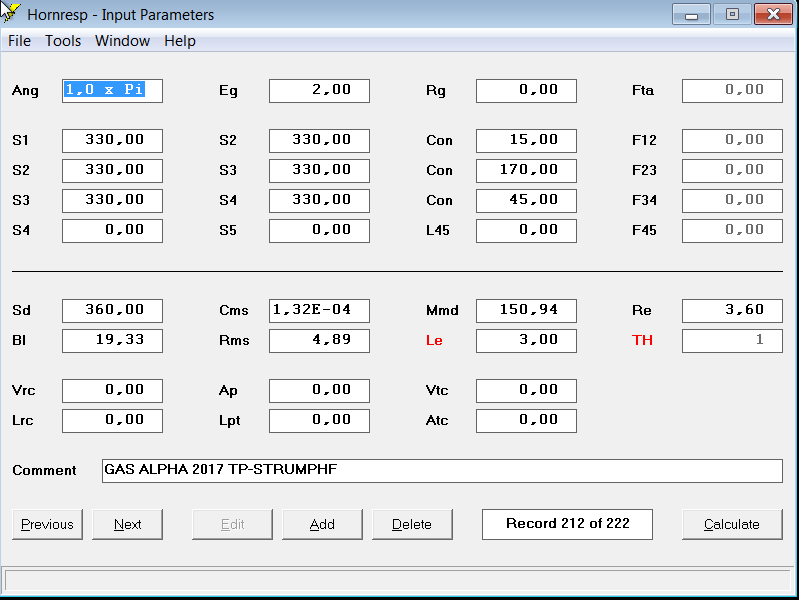Select the Atc input field
Screen dimensions: 799x600
[x=526, y=421]
